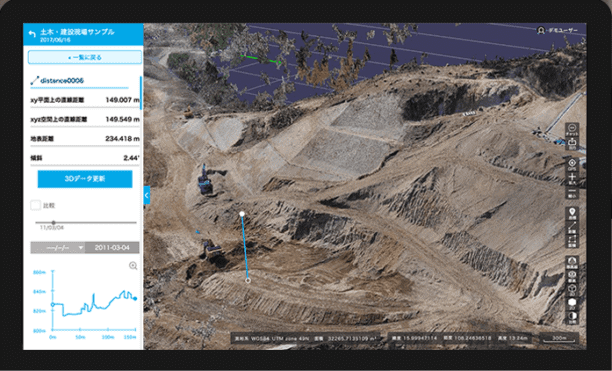612x371 pixels.
Task: Select the distance line measurement tool
Action: [x=572, y=227]
